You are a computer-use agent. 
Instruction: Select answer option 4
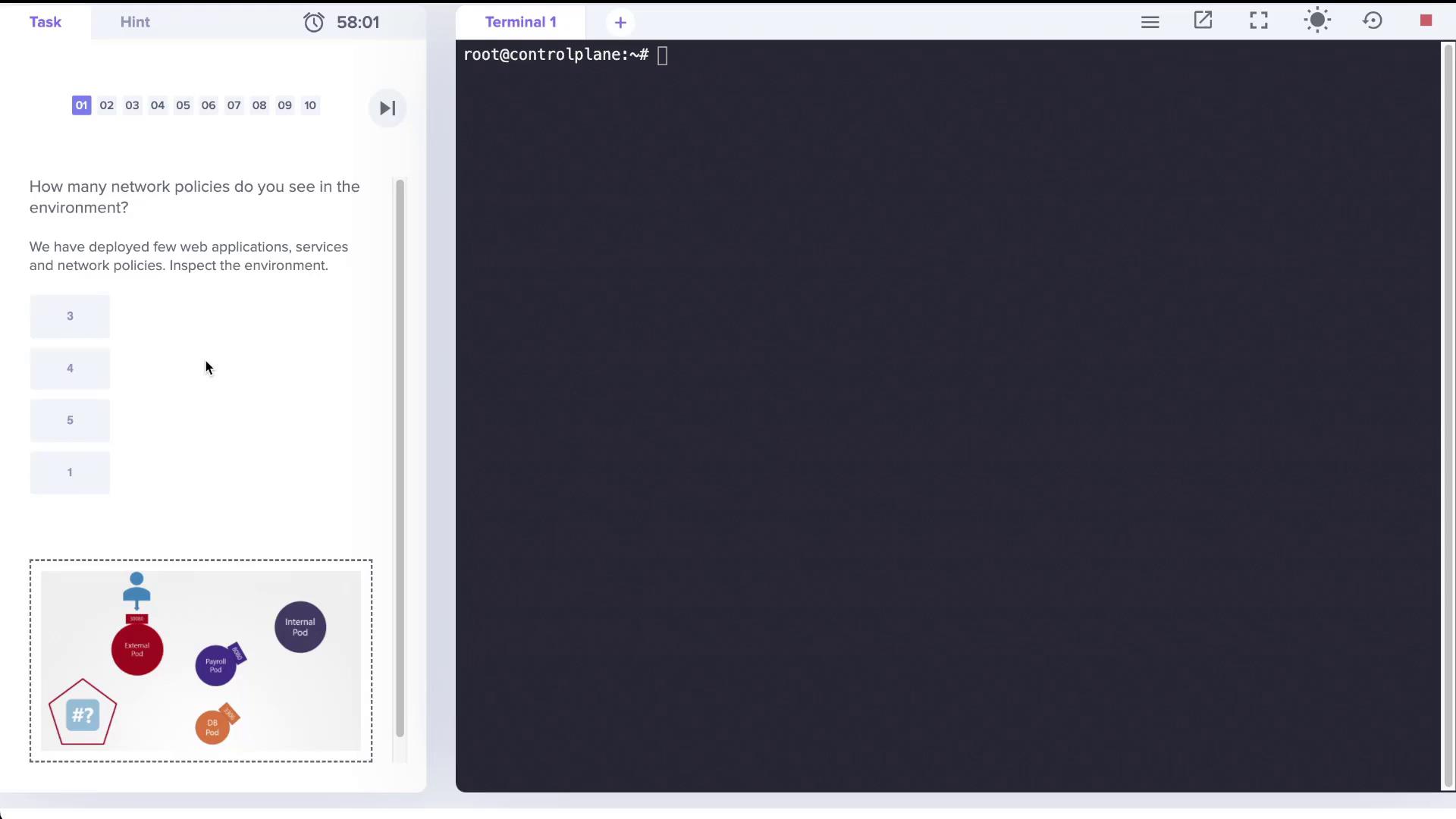[70, 369]
